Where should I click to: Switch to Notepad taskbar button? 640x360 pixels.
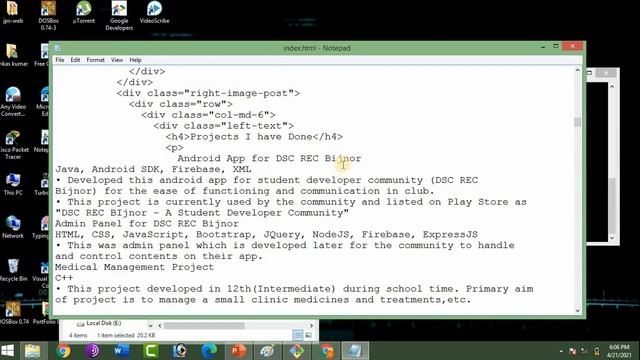(356, 351)
